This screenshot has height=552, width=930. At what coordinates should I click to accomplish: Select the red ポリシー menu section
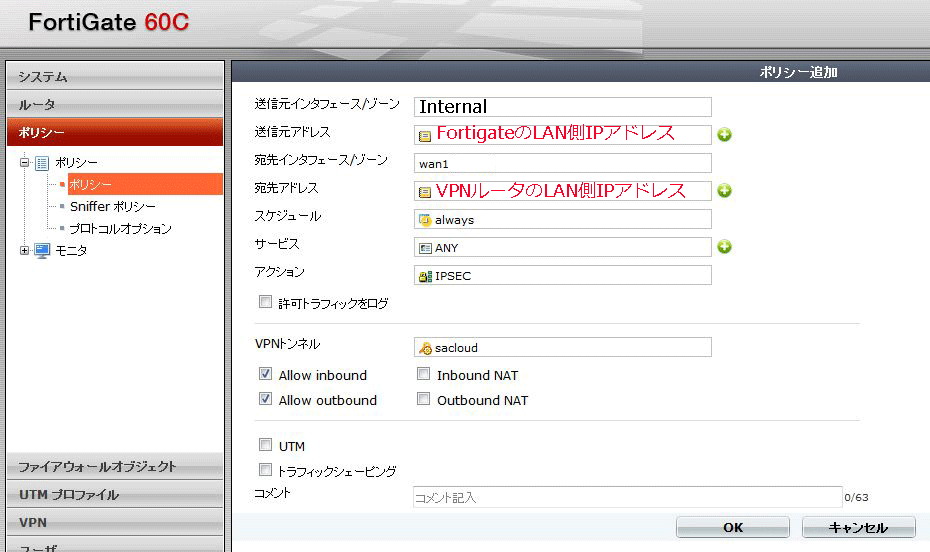pos(115,132)
